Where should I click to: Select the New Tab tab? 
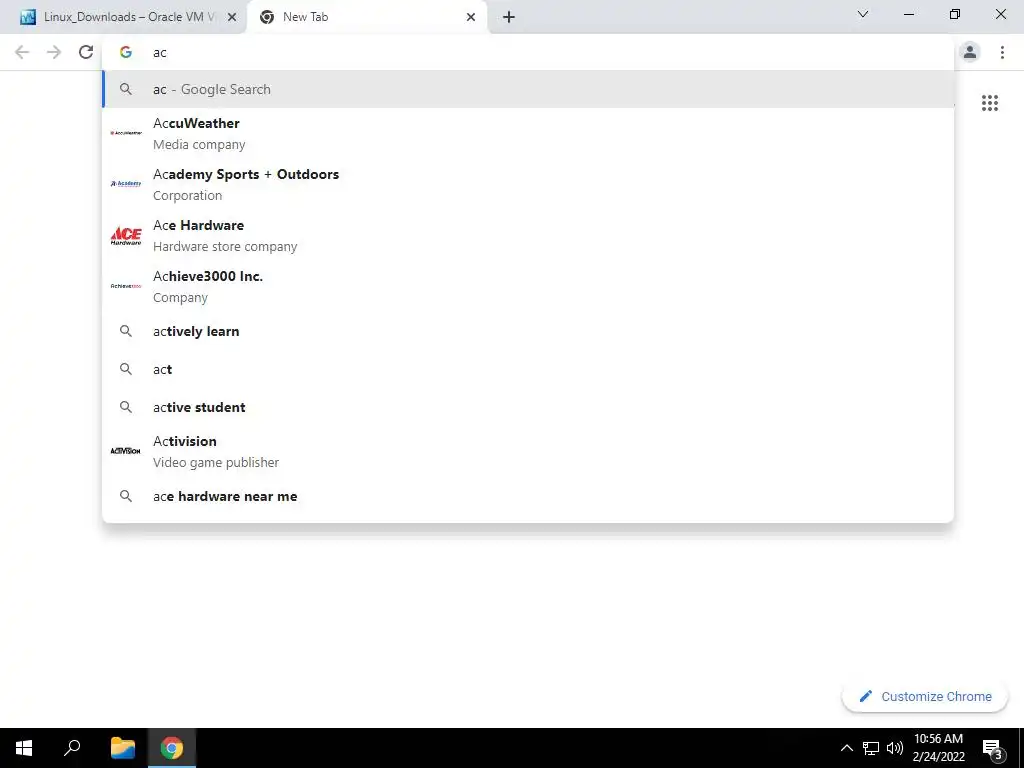click(x=367, y=17)
